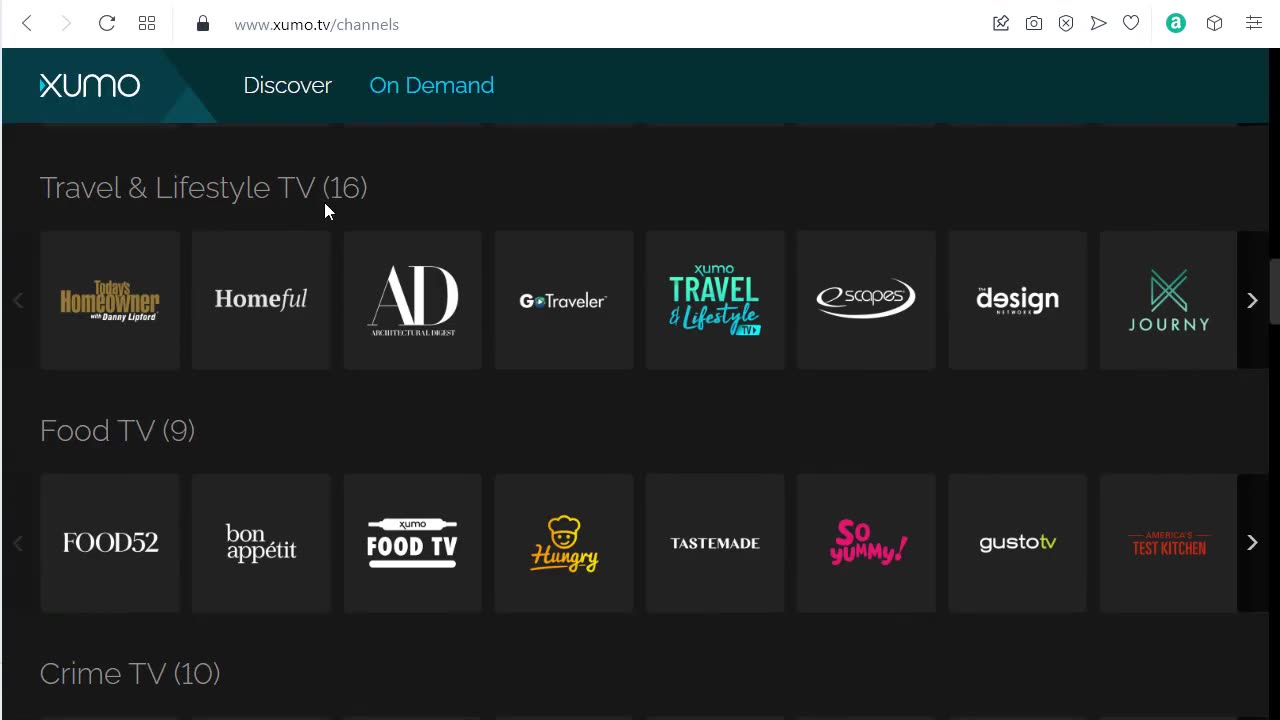Image resolution: width=1280 pixels, height=720 pixels.
Task: Reload the page
Action: tap(107, 23)
